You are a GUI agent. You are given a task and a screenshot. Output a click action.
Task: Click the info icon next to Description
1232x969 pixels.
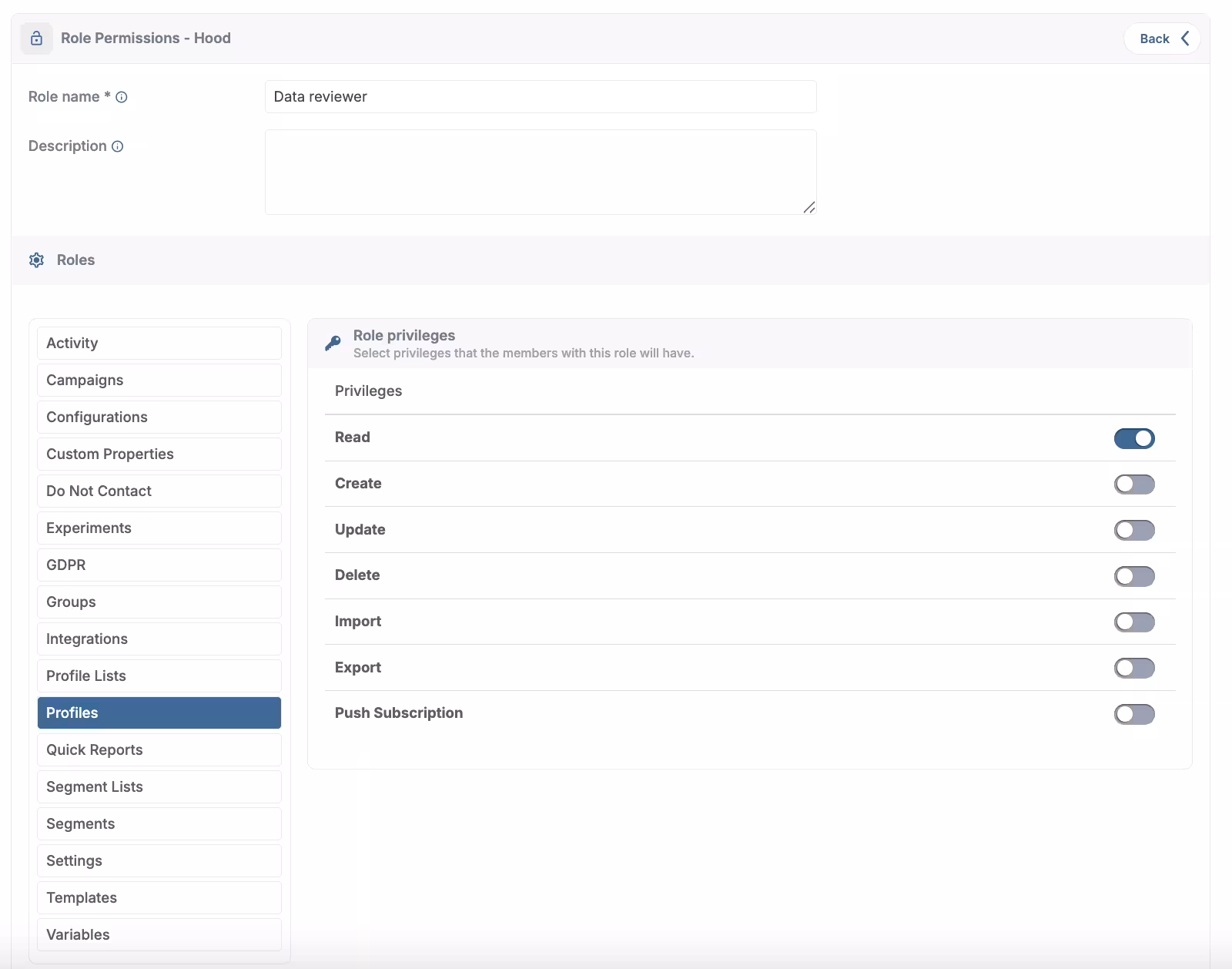[x=116, y=146]
